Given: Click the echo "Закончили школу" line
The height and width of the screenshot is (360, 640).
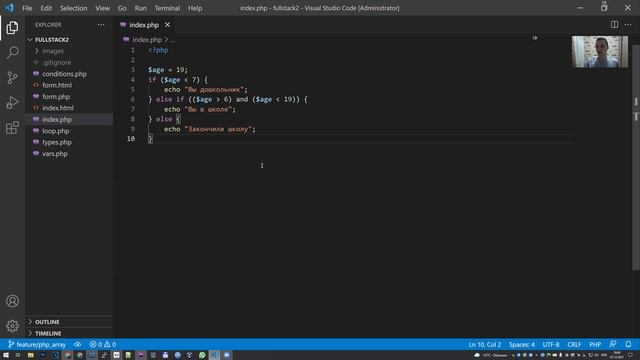Looking at the screenshot, I should pos(210,129).
